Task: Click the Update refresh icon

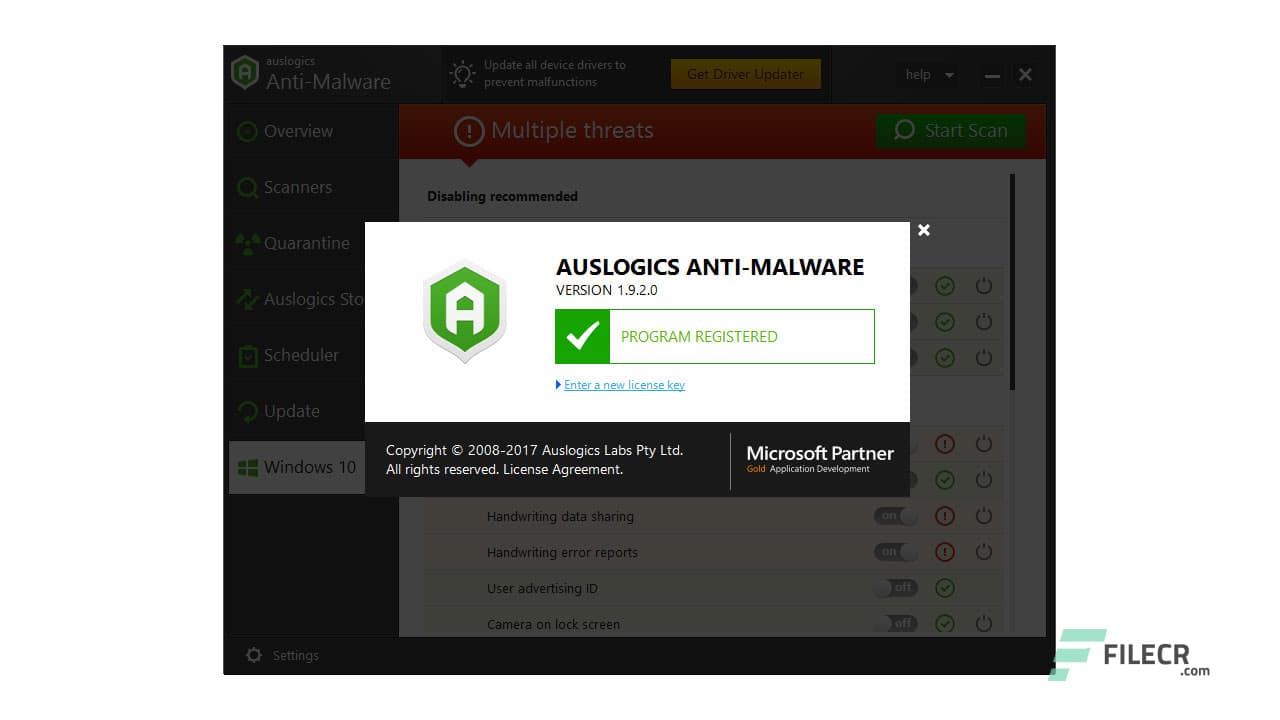Action: pyautogui.click(x=247, y=411)
